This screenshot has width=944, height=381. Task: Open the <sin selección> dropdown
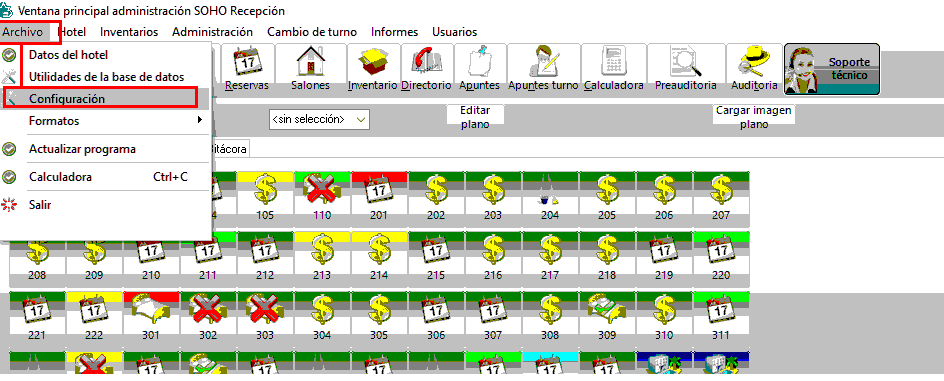tap(319, 119)
